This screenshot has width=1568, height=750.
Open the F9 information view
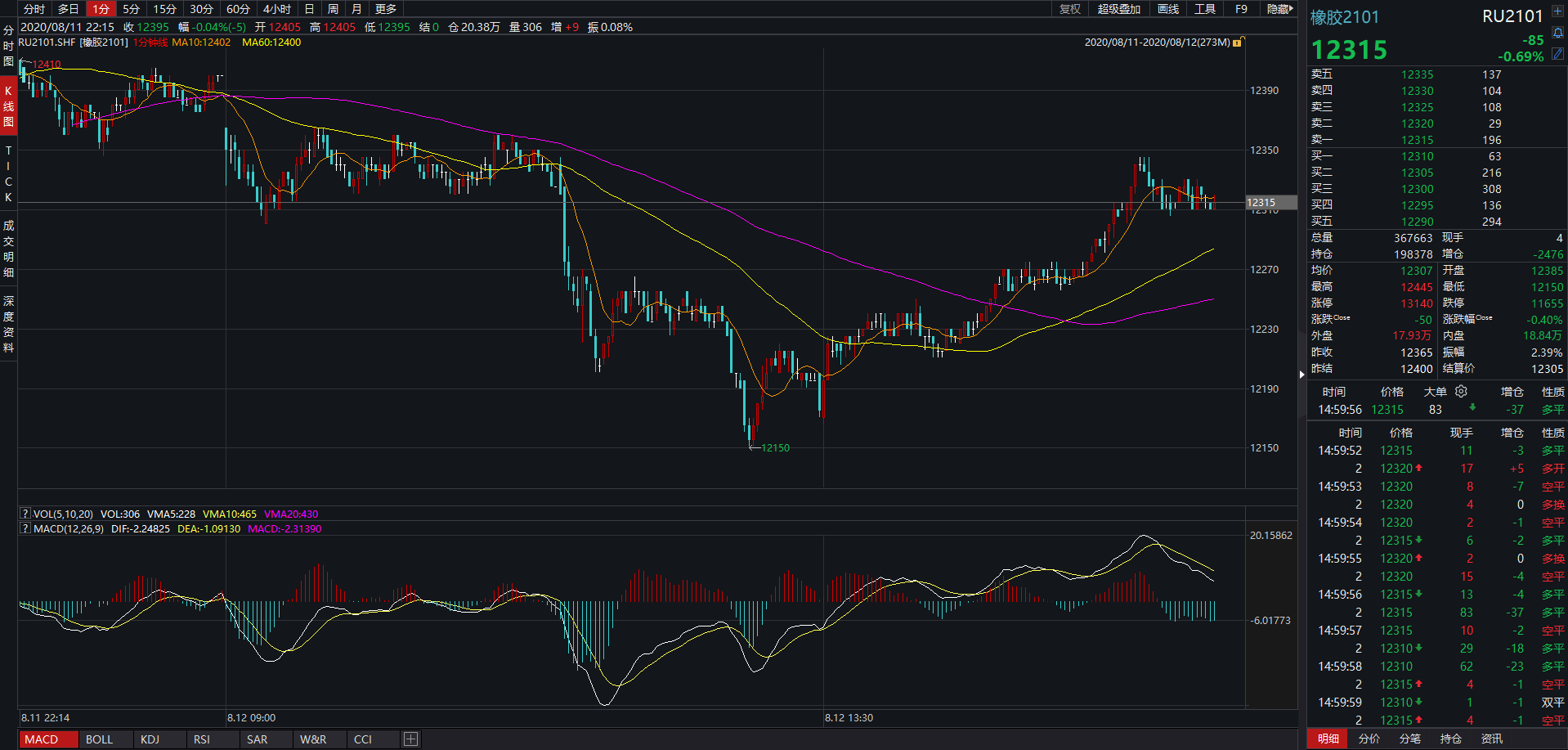[1241, 9]
